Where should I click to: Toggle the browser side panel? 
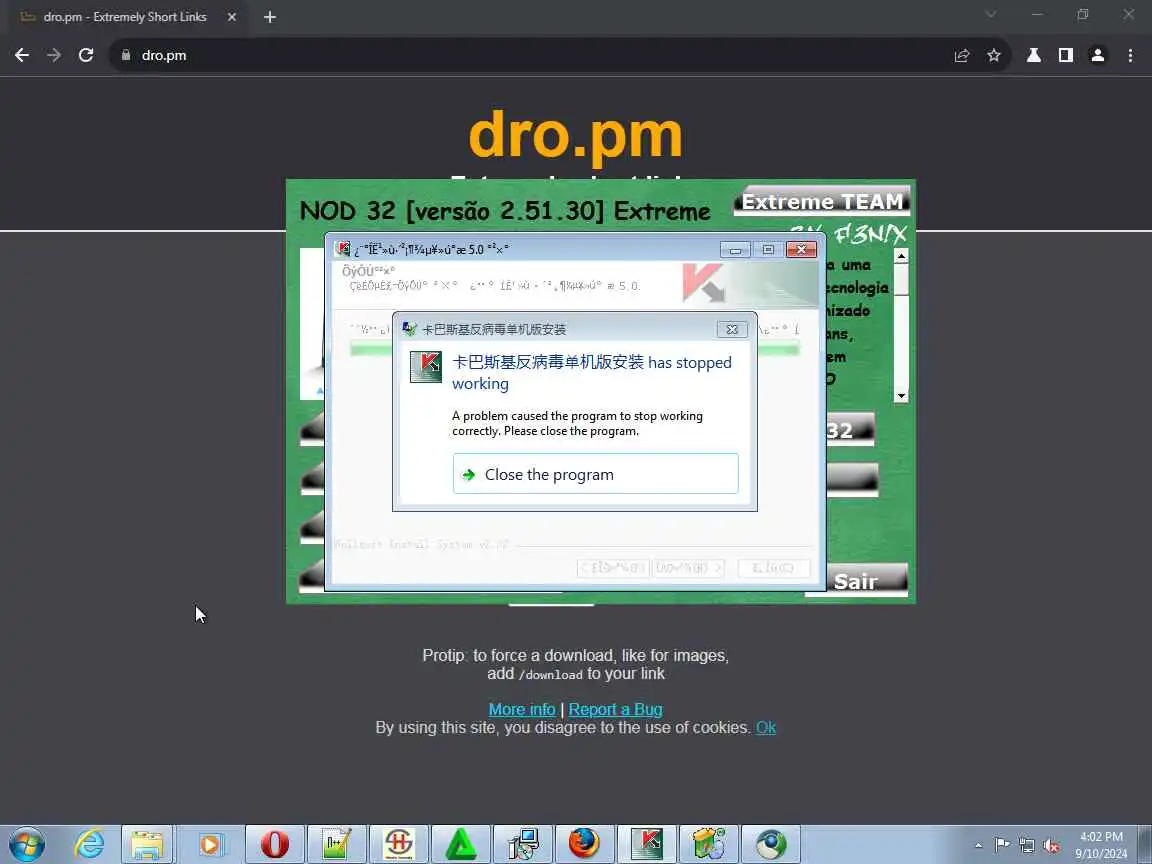pos(1066,55)
